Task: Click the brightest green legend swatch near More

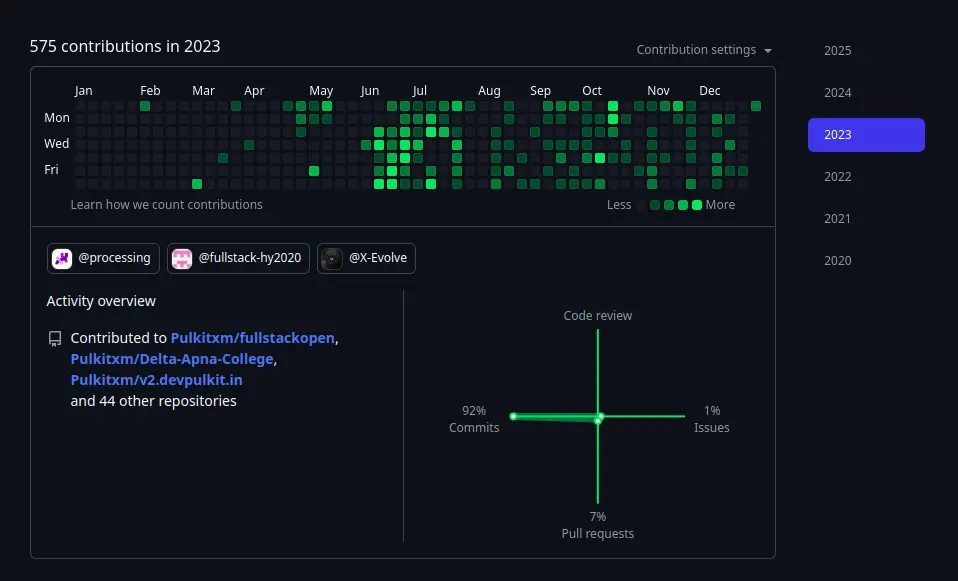Action: 697,205
